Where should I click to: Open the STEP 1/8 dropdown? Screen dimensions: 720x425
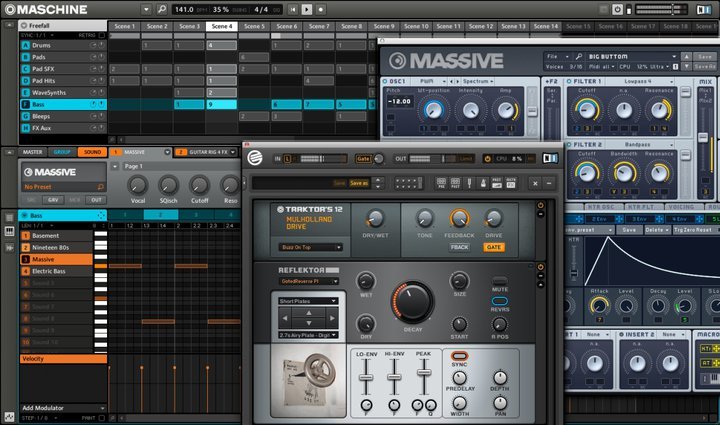point(39,418)
